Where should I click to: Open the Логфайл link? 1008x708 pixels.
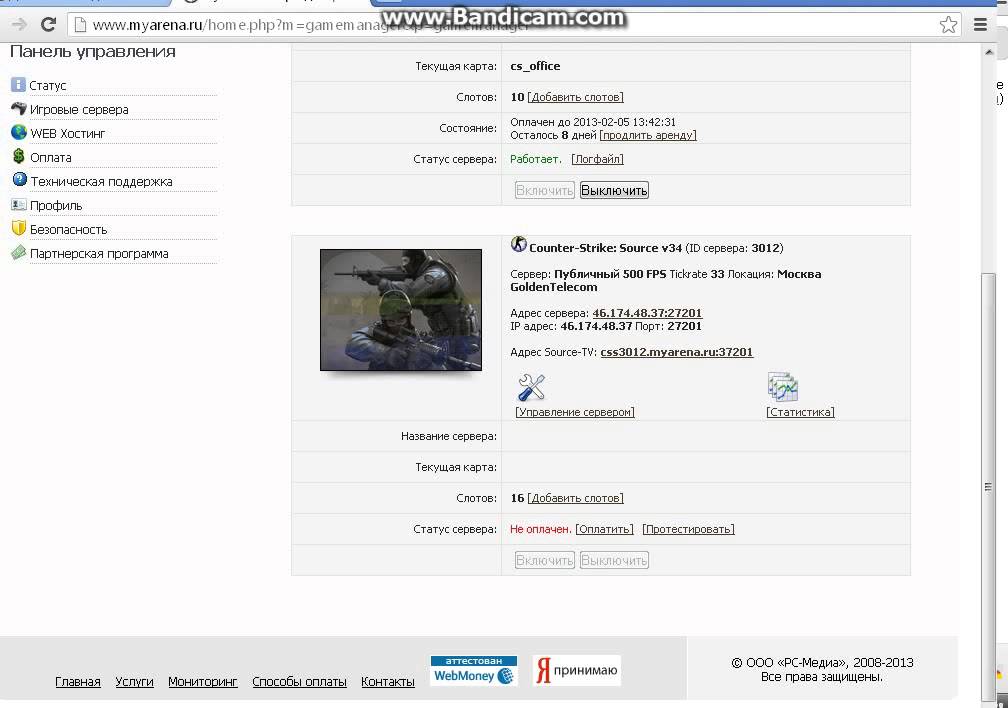click(x=597, y=159)
